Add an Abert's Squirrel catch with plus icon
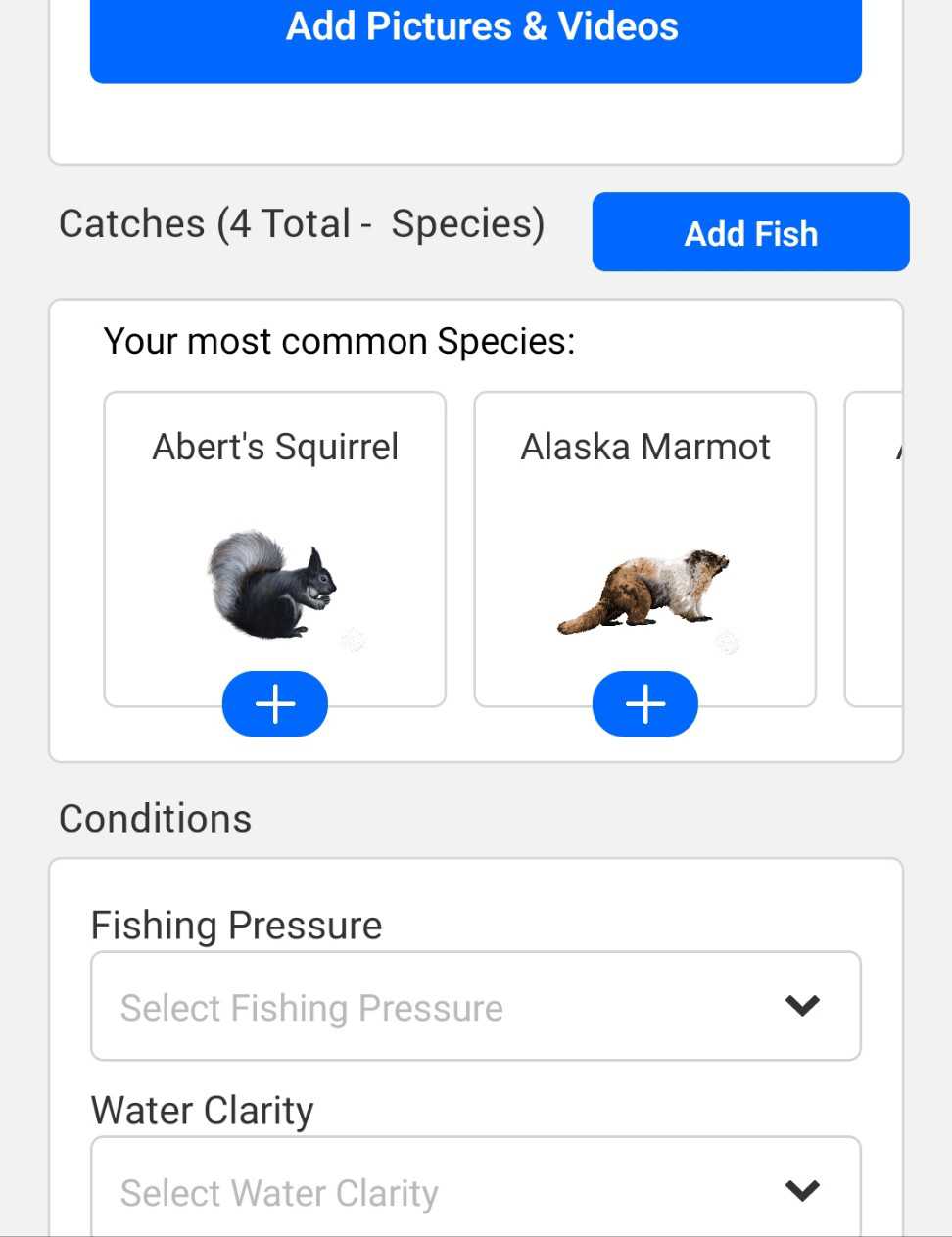Viewport: 952px width, 1237px height. tap(275, 704)
